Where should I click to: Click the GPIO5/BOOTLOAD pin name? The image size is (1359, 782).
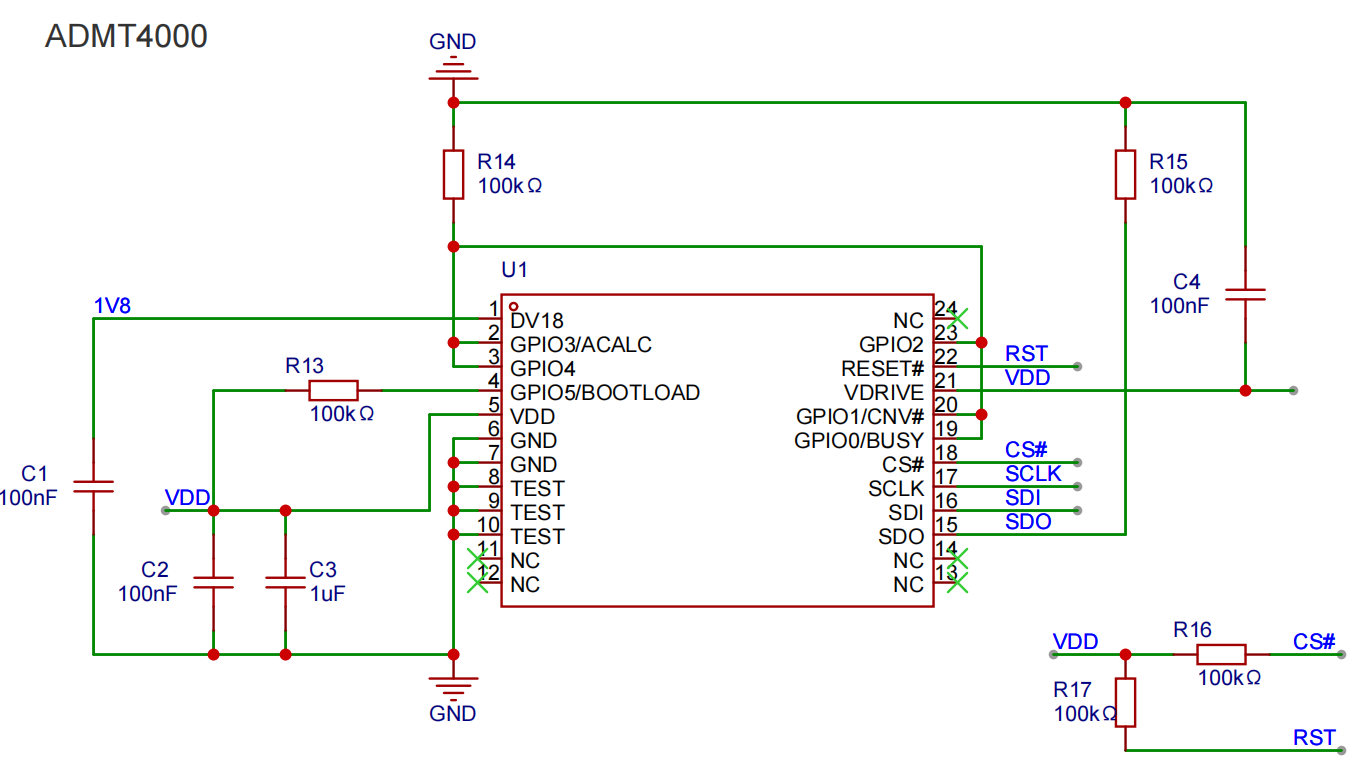point(605,392)
